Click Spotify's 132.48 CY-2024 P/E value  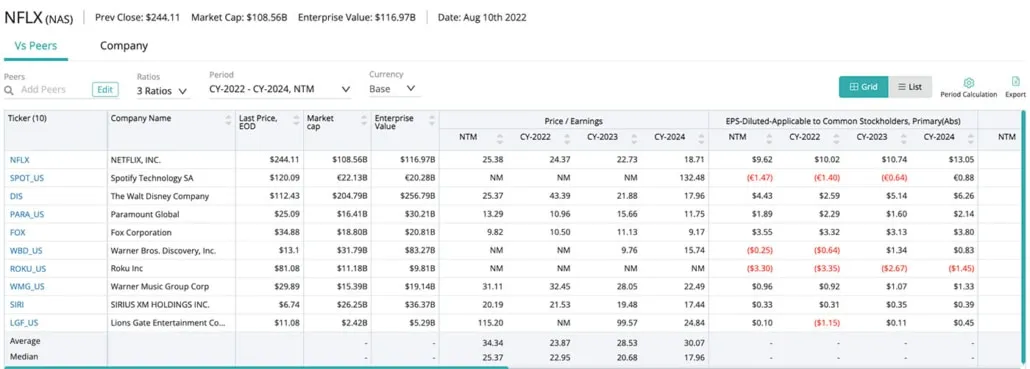(692, 178)
